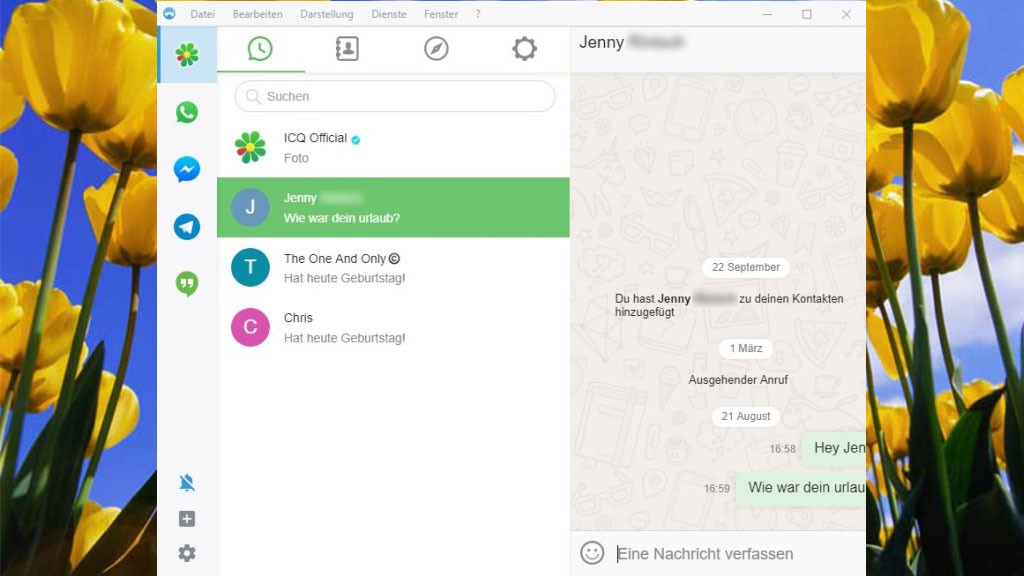Screen dimensions: 1024x576
Task: Open the ICQ service in sidebar
Action: pyautogui.click(x=187, y=55)
